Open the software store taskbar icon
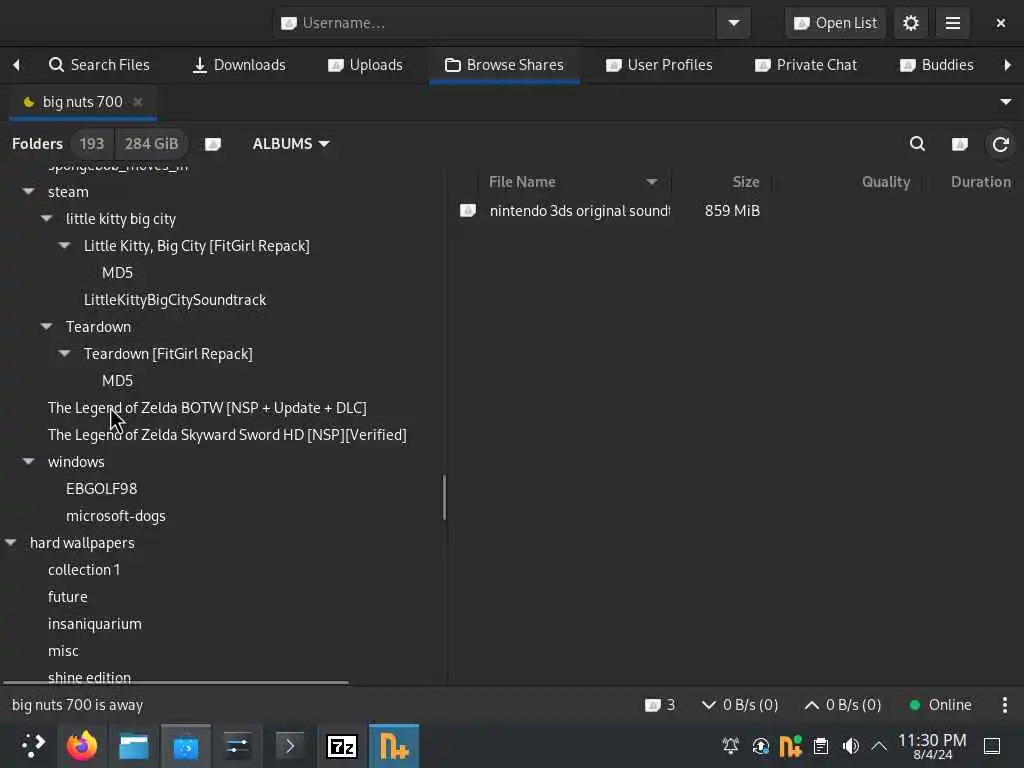The width and height of the screenshot is (1024, 768). [185, 746]
